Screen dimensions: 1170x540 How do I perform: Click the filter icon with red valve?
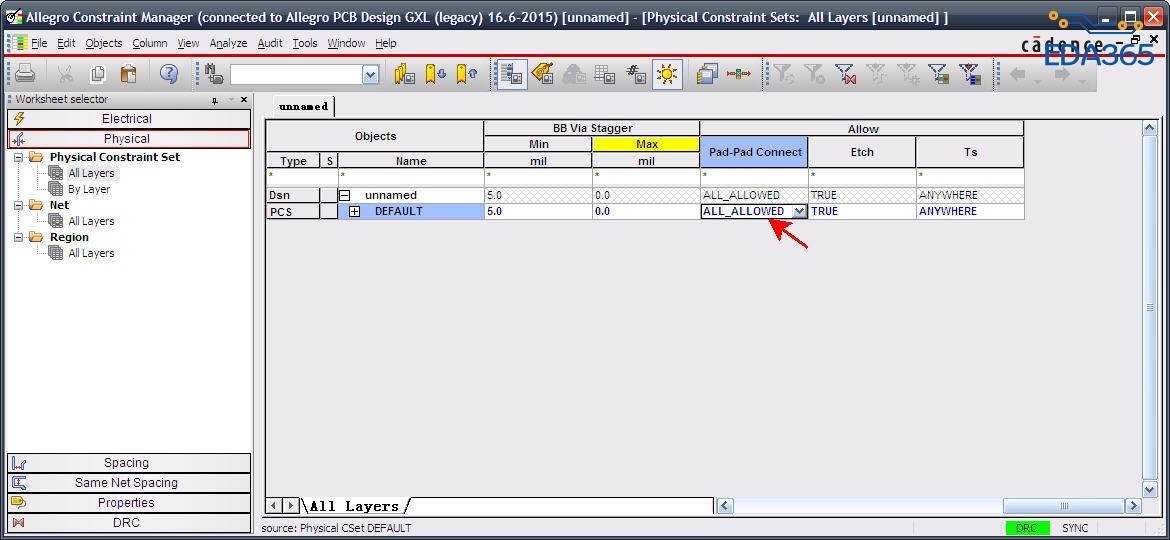point(845,74)
